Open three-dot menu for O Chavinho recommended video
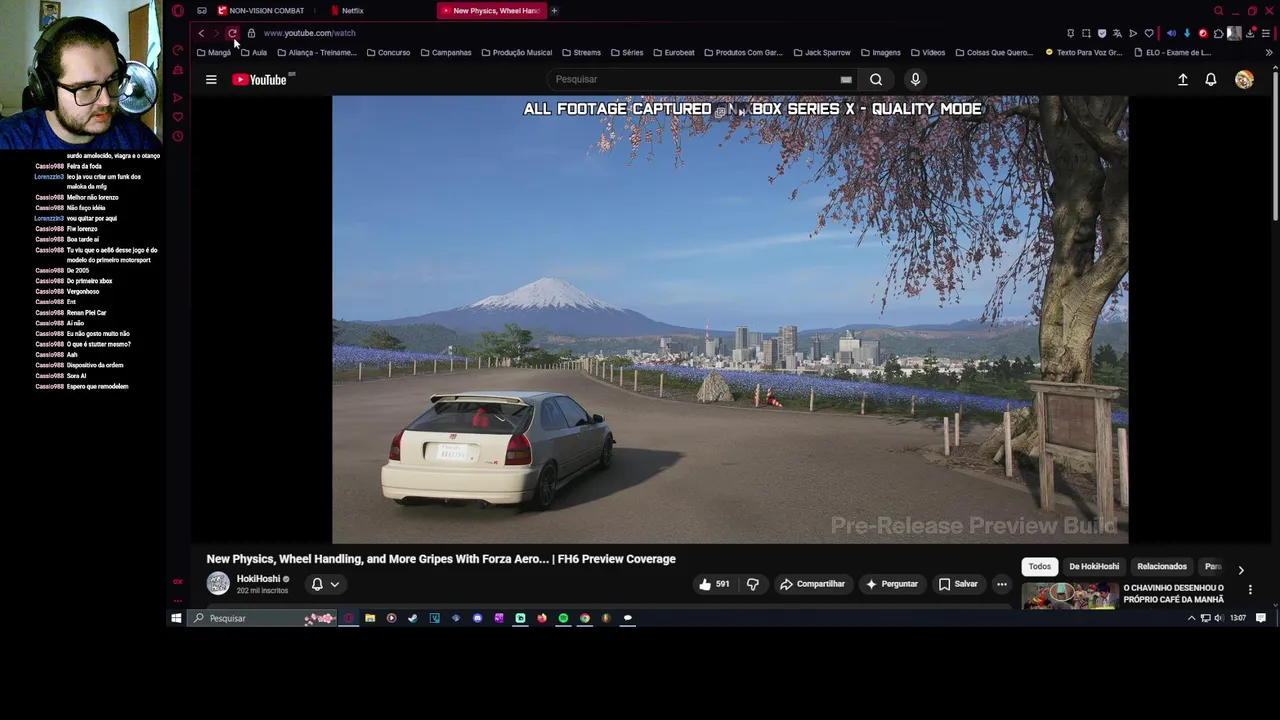1280x720 pixels. pos(1250,590)
